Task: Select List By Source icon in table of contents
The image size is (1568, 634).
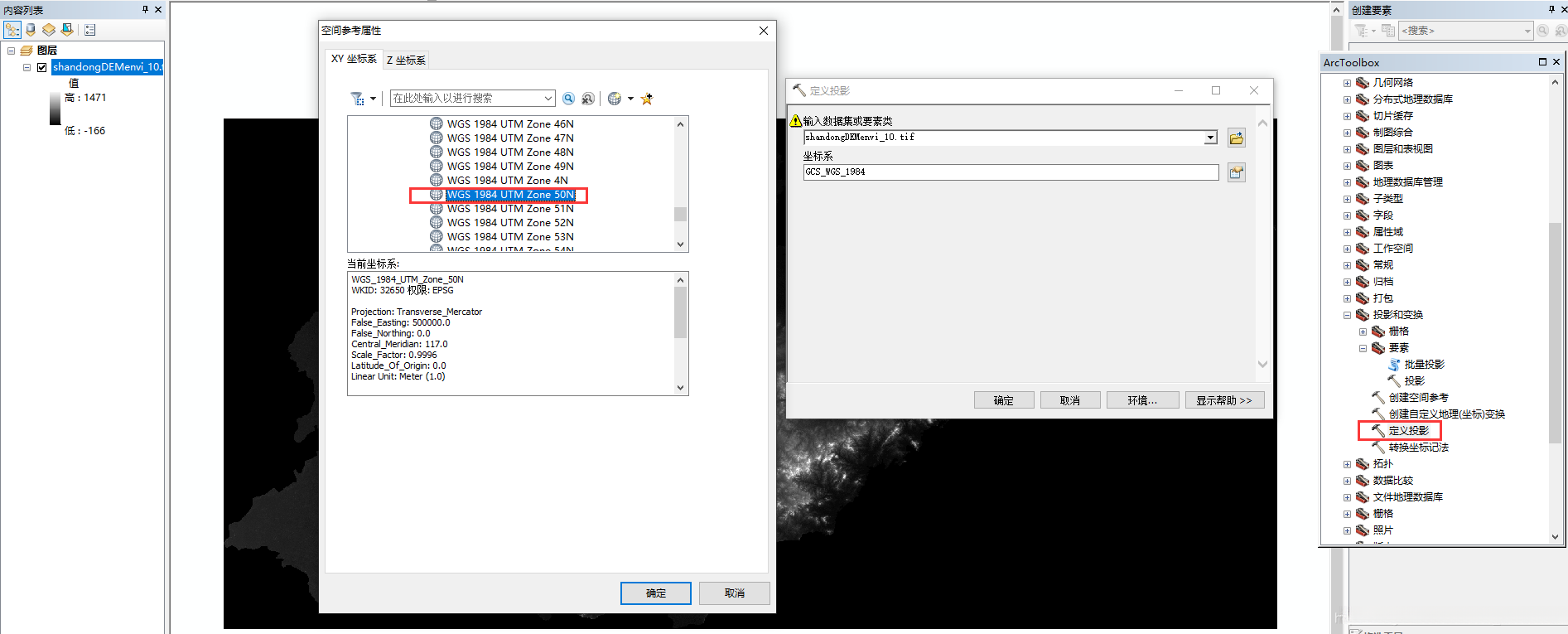Action: click(31, 30)
